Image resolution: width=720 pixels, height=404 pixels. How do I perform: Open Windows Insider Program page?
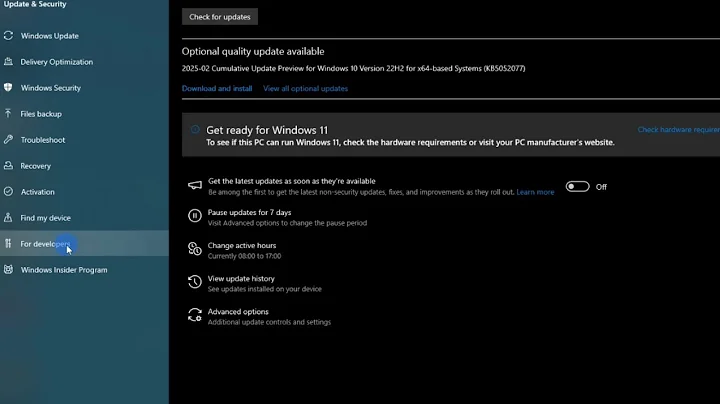84,269
